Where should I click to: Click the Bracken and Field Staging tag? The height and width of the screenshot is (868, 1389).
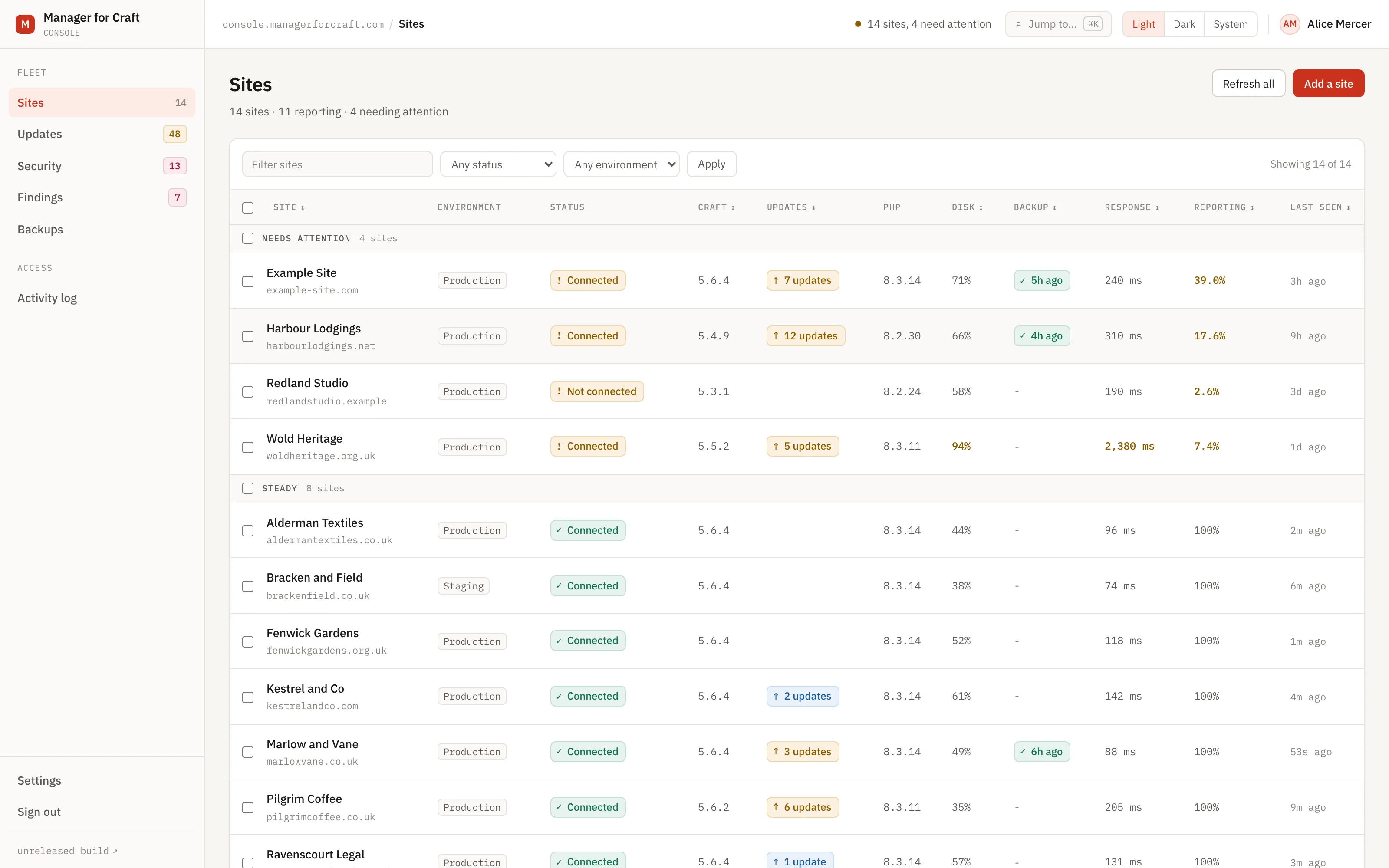pyautogui.click(x=463, y=586)
